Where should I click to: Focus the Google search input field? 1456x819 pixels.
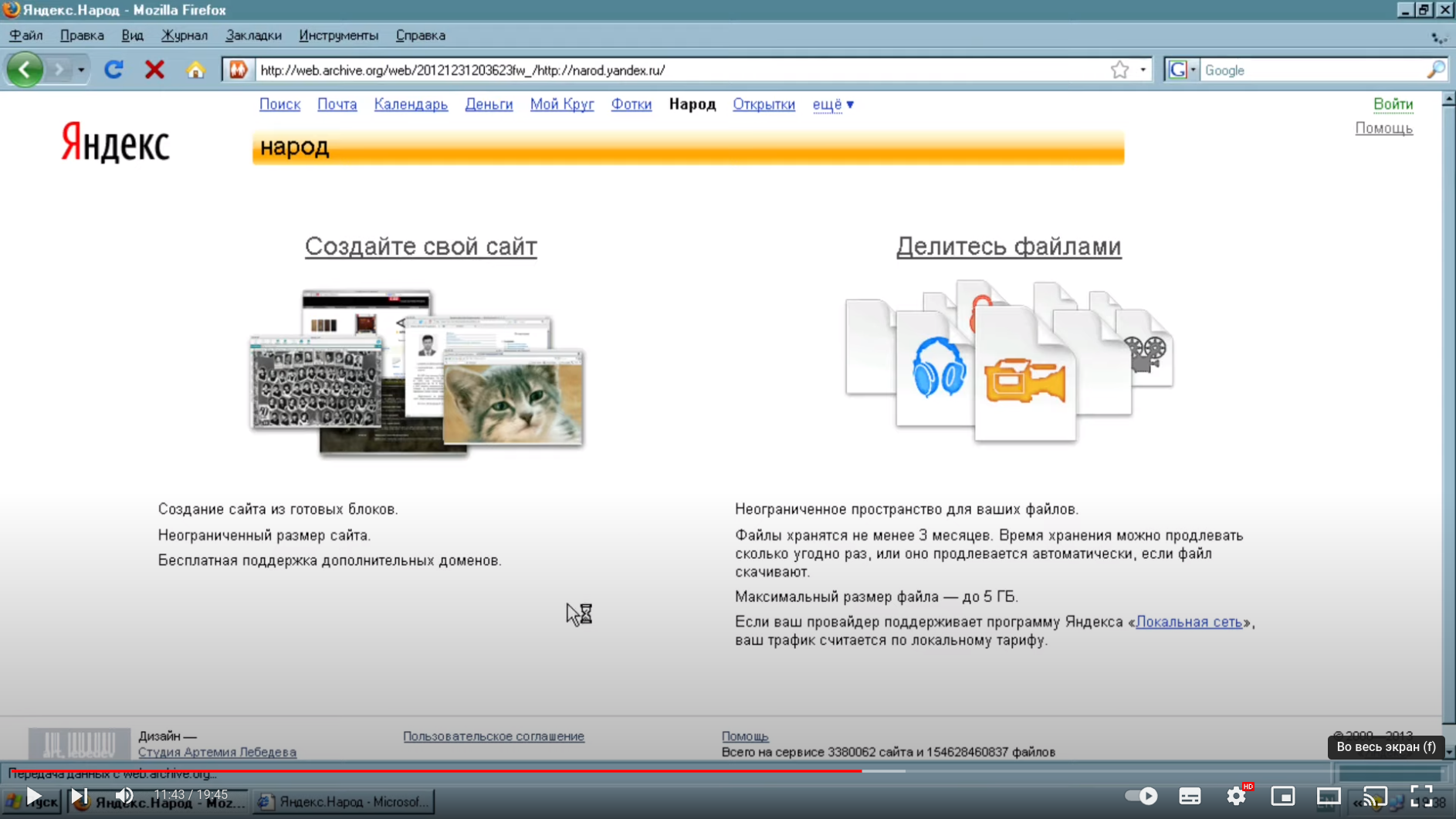tap(1312, 69)
